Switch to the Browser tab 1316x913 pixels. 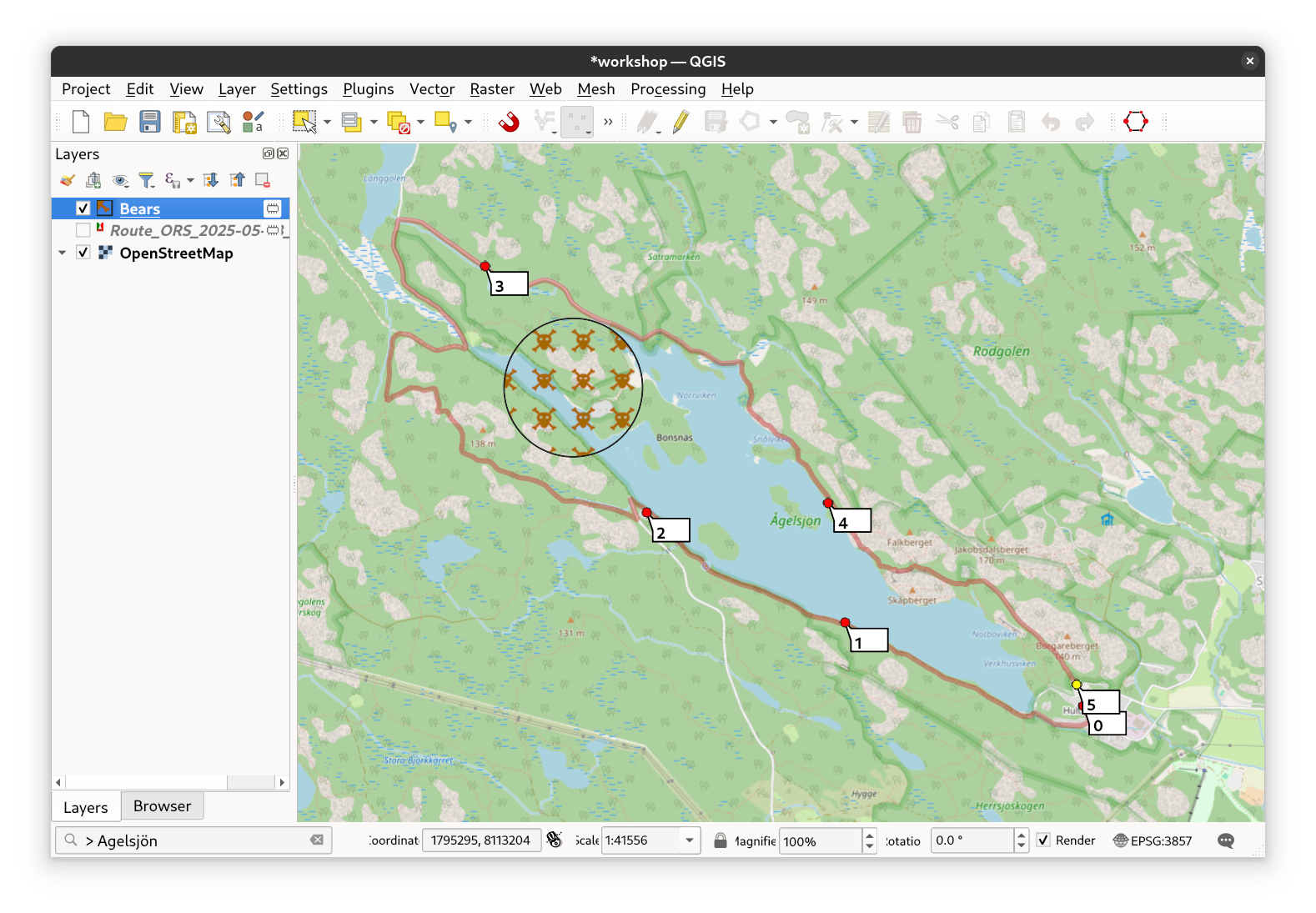click(x=162, y=806)
